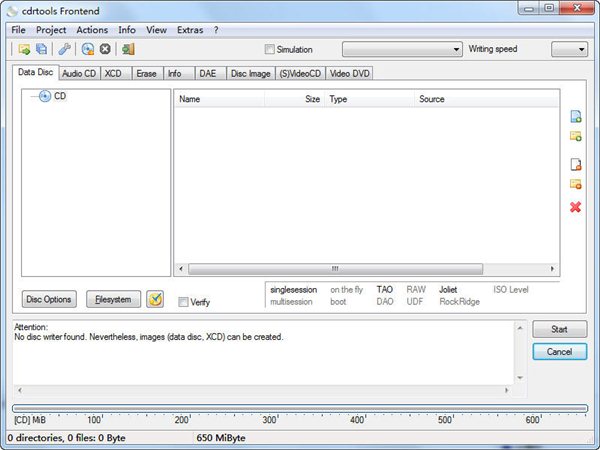
Task: Switch to the Disc Image tab
Action: (251, 73)
